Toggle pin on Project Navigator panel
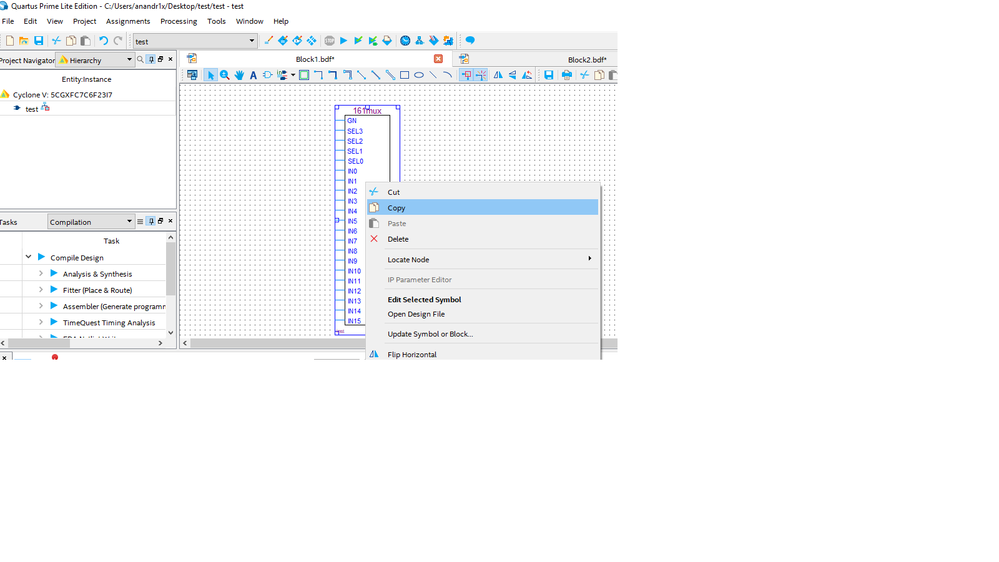The image size is (999, 562). click(x=151, y=60)
